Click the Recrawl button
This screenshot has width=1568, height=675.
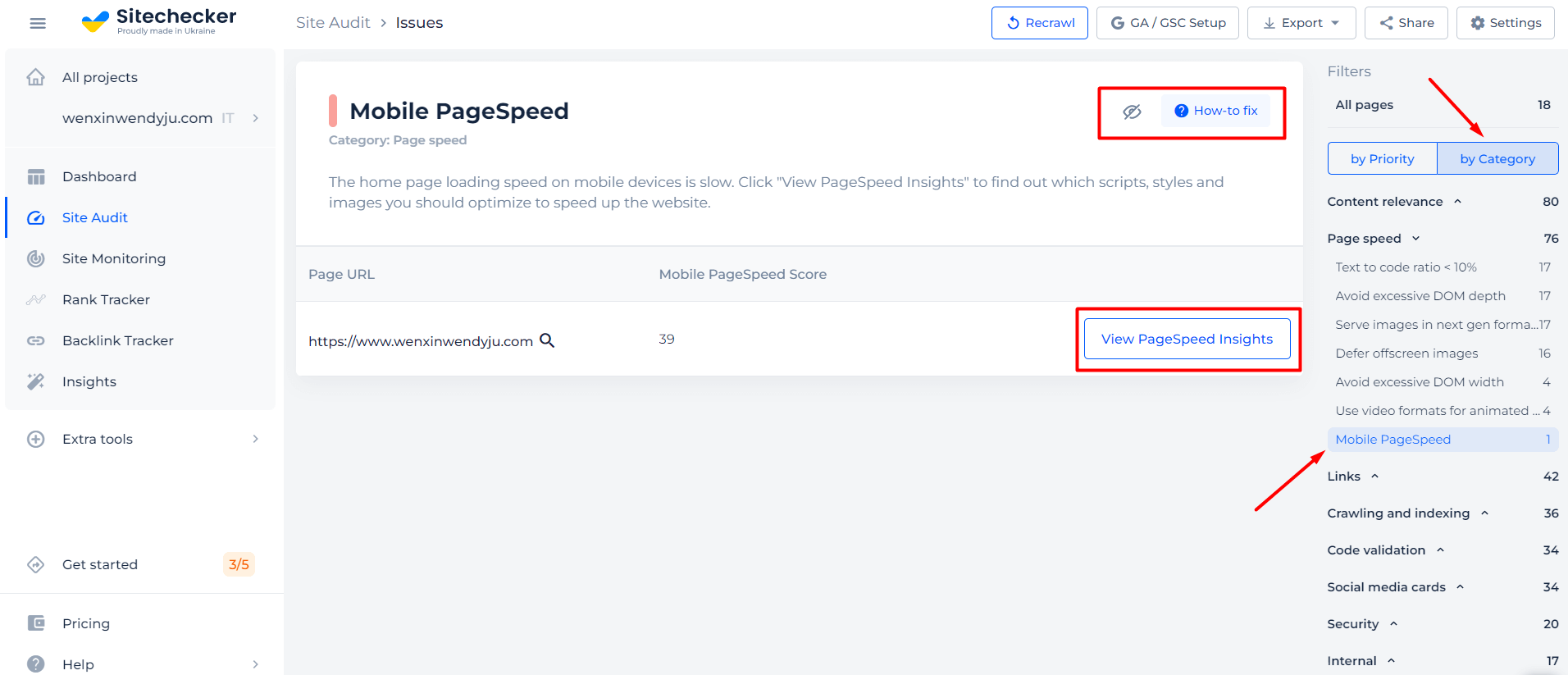pyautogui.click(x=1040, y=23)
